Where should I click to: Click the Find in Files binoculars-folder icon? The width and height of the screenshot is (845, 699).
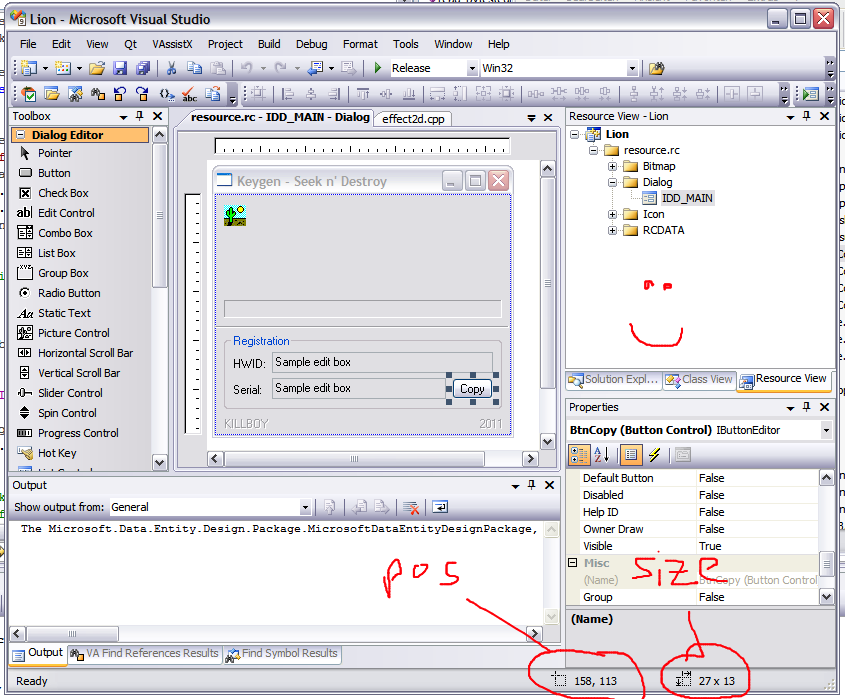[x=656, y=68]
